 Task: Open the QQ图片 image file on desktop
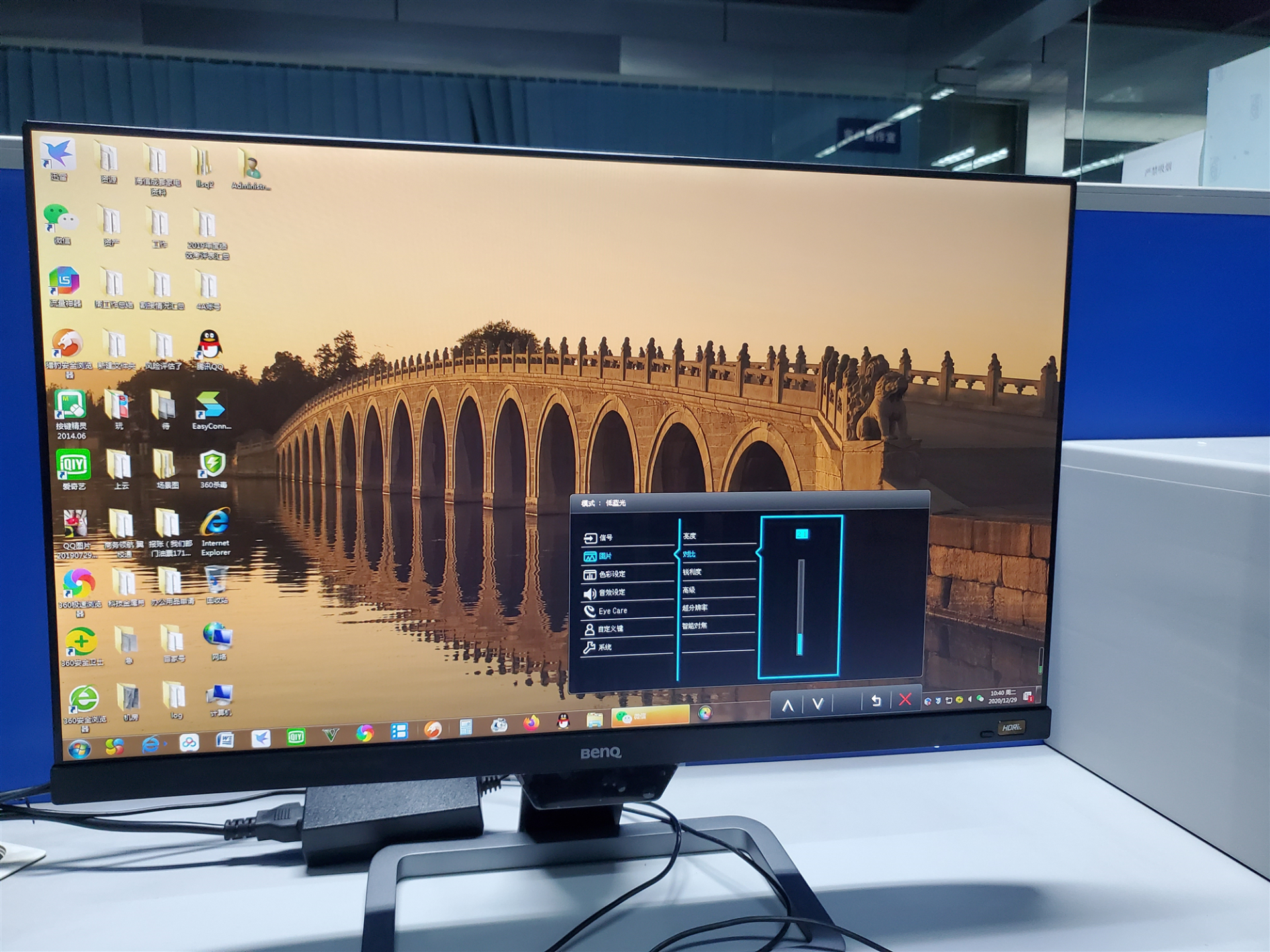pos(75,533)
